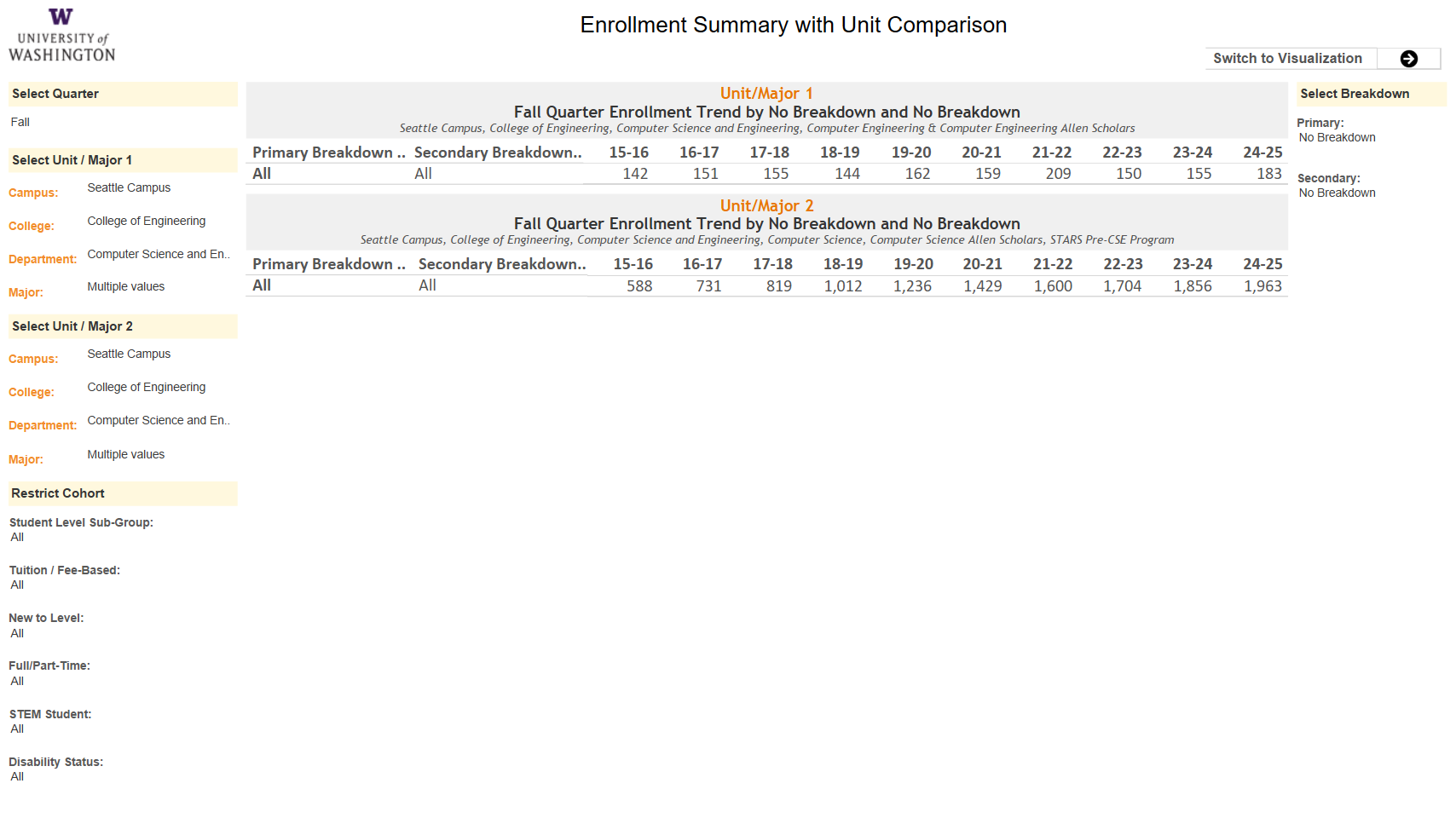Click Switch to Visualization button text
The height and width of the screenshot is (818, 1456).
pyautogui.click(x=1287, y=59)
